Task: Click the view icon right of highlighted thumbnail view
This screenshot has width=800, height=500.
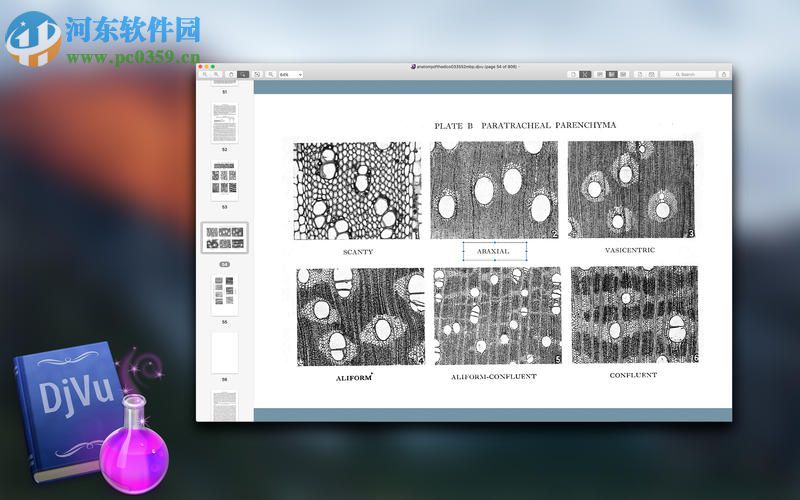Action: pos(623,74)
